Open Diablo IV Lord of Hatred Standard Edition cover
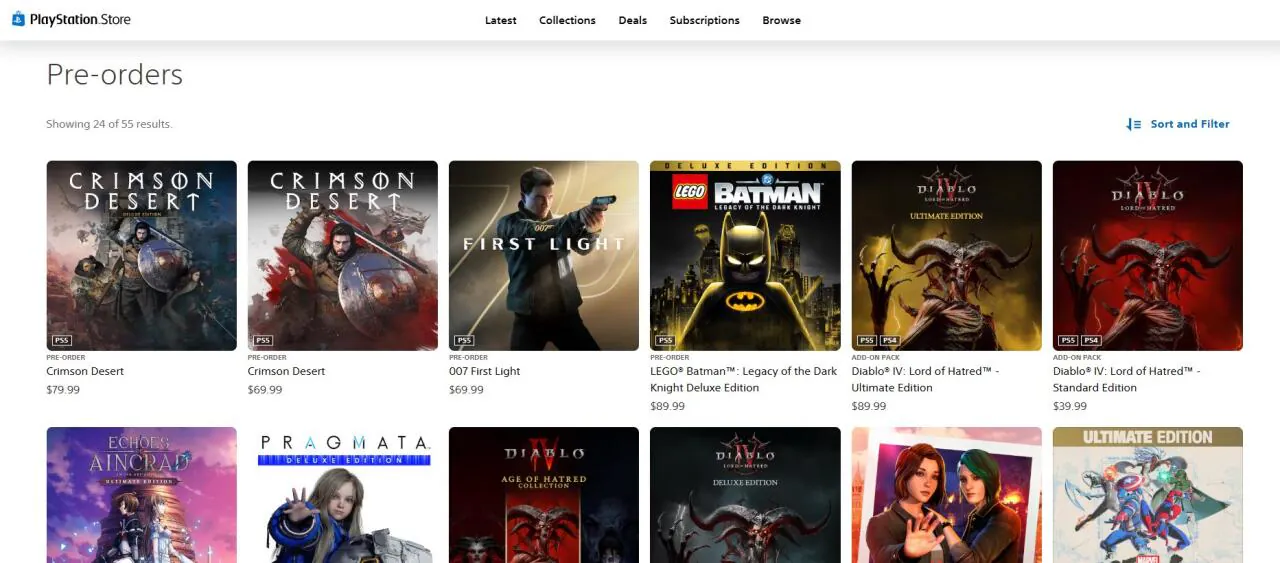 click(1147, 255)
